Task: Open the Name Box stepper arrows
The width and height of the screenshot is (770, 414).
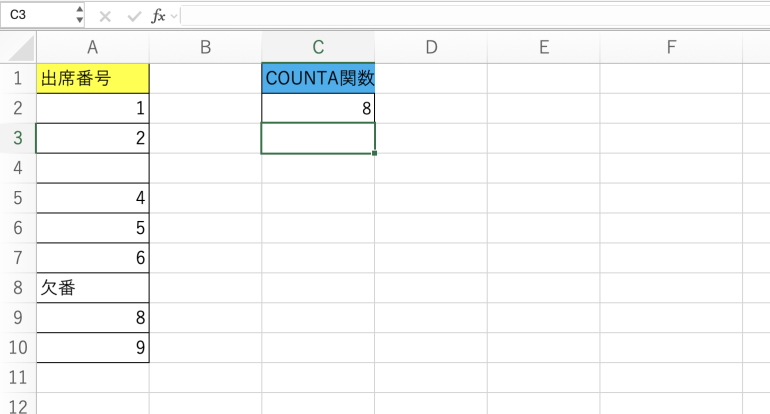Action: click(80, 16)
